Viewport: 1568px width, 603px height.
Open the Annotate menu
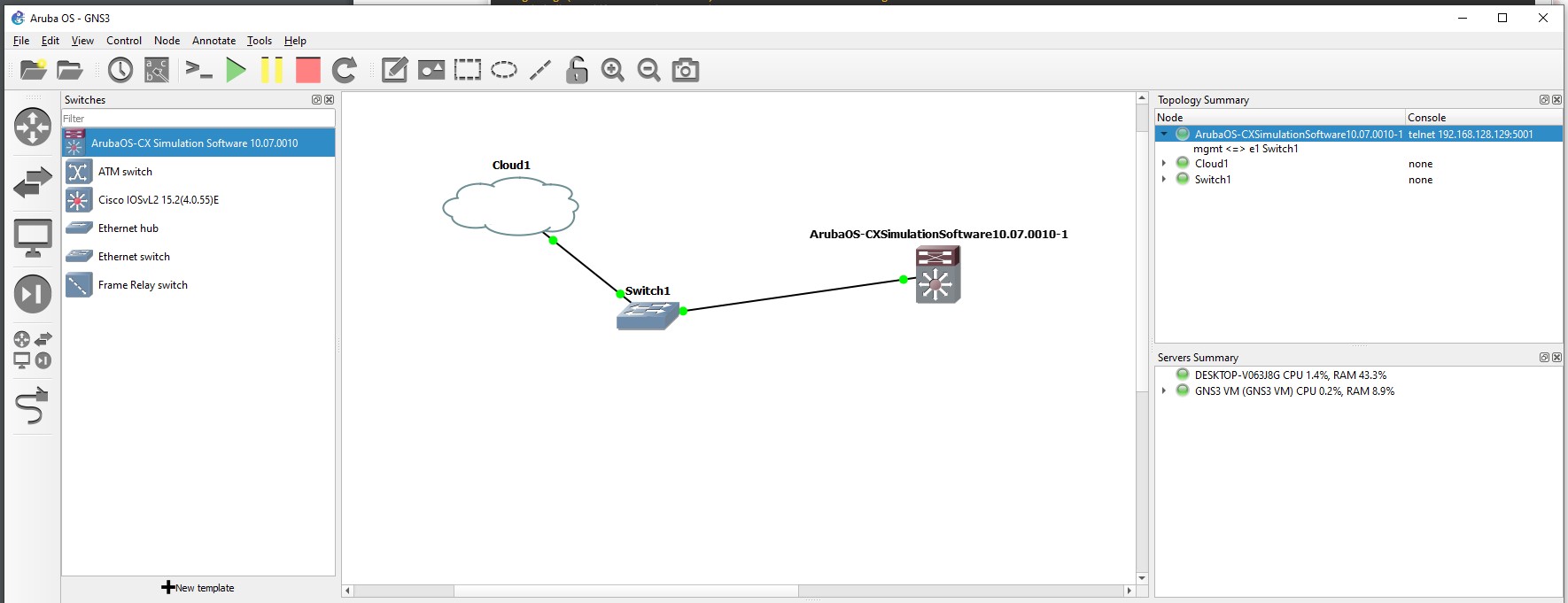213,41
